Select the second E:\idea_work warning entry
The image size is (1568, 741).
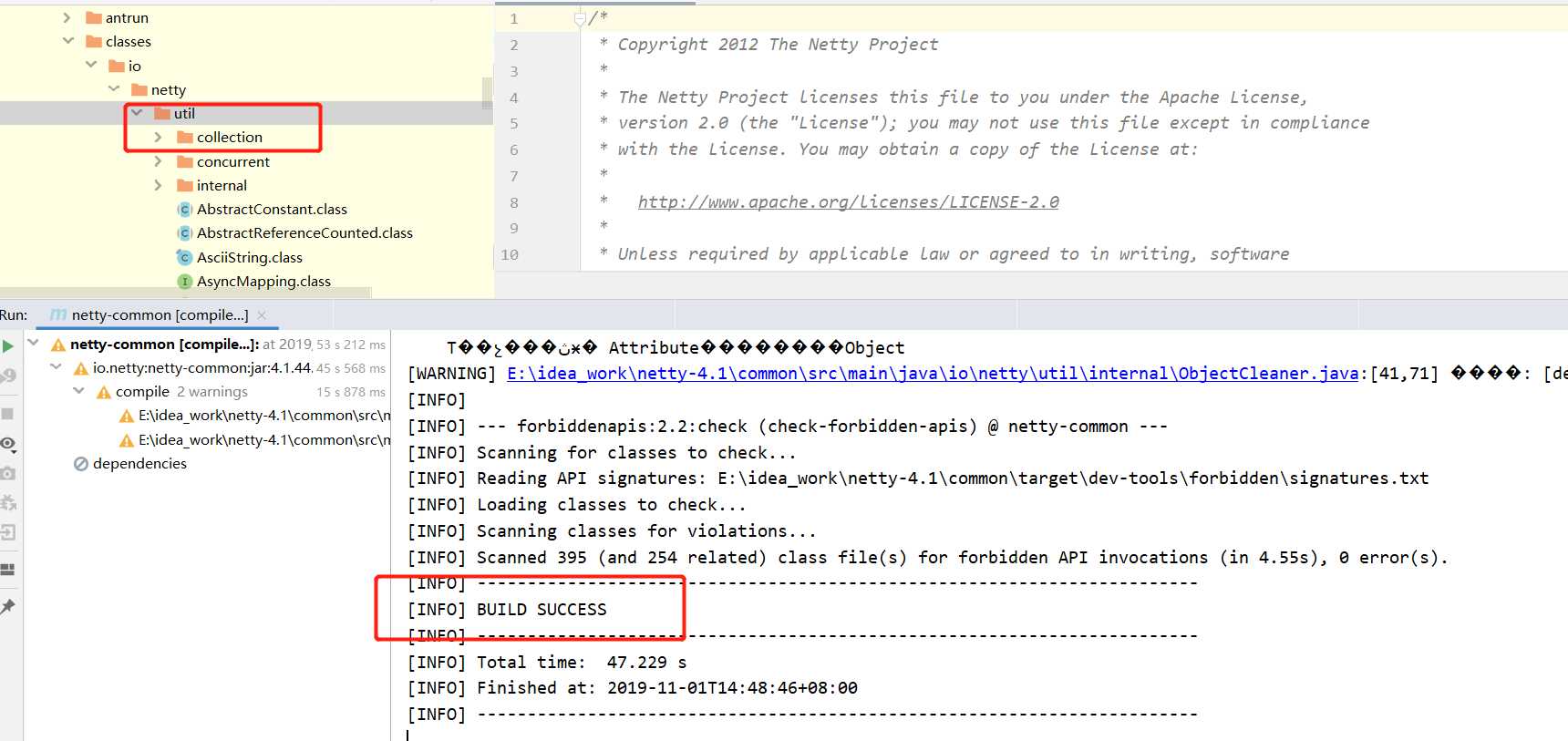[264, 440]
